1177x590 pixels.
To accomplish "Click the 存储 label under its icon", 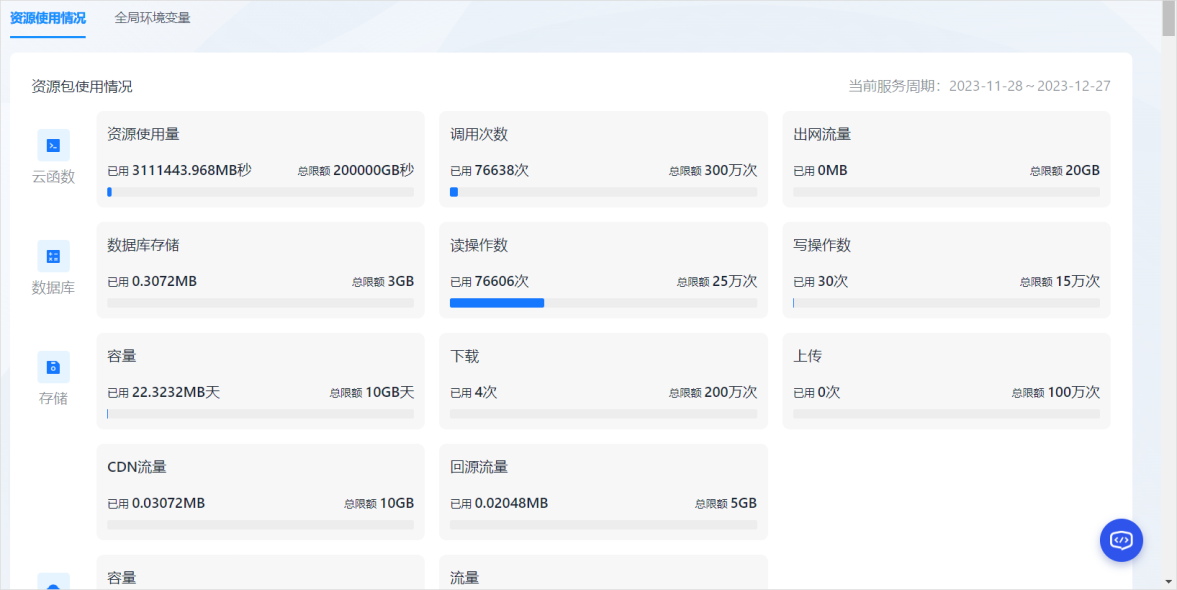I will 53,399.
